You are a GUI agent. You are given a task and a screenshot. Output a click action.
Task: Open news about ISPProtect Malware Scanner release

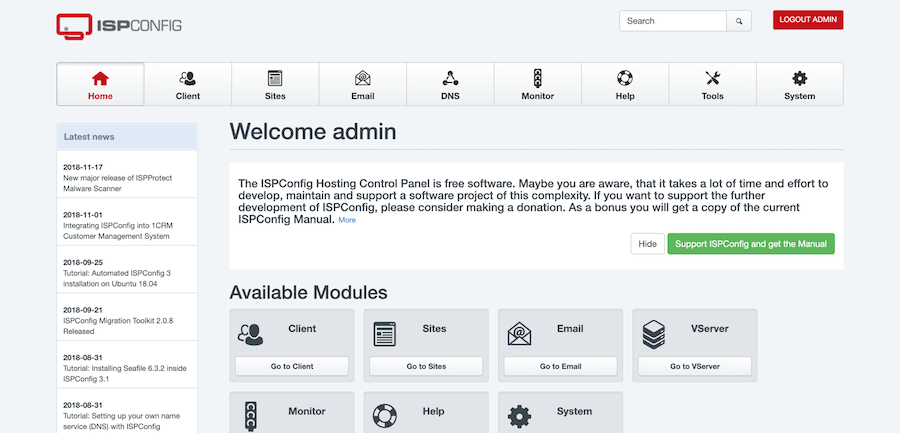pos(117,183)
